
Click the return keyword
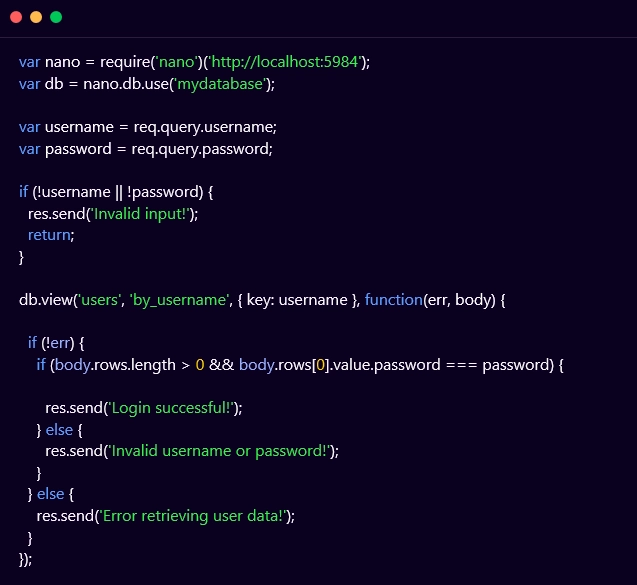click(x=50, y=235)
